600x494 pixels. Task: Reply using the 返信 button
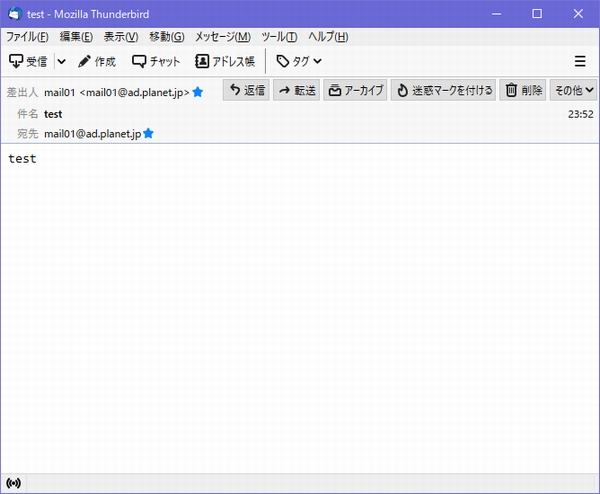point(246,90)
